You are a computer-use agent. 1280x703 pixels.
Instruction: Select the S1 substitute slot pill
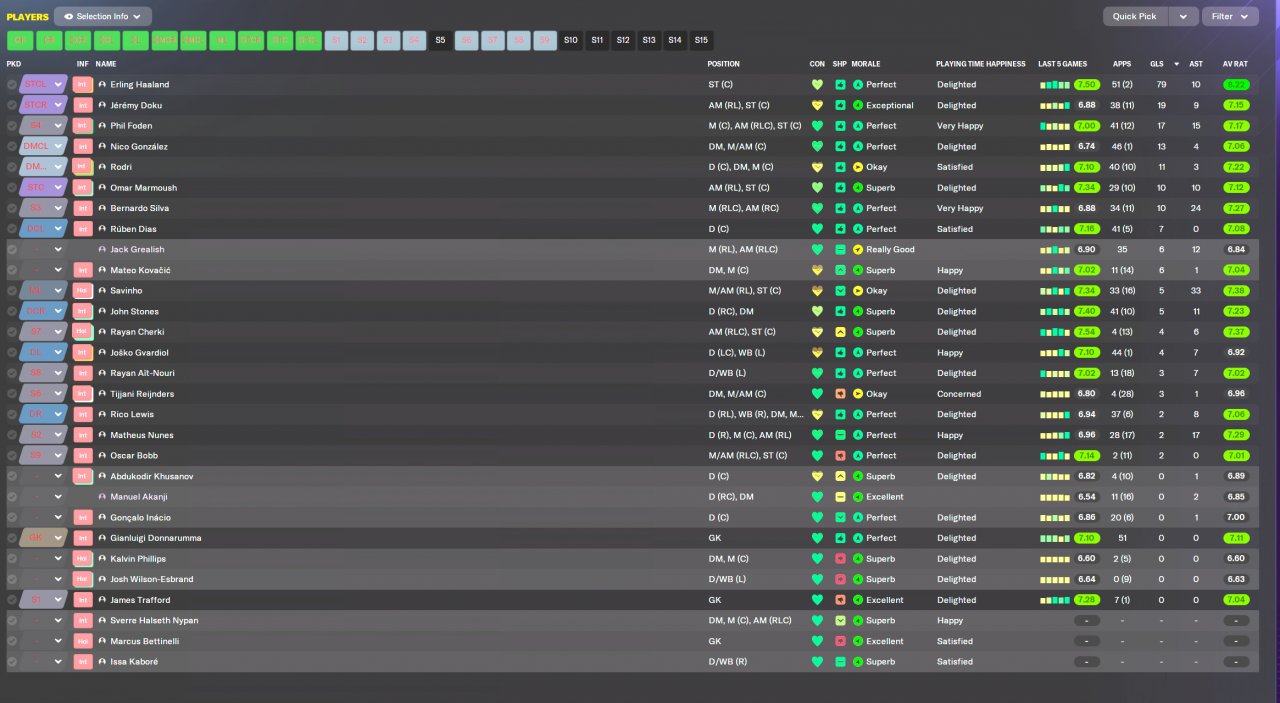[x=336, y=41]
